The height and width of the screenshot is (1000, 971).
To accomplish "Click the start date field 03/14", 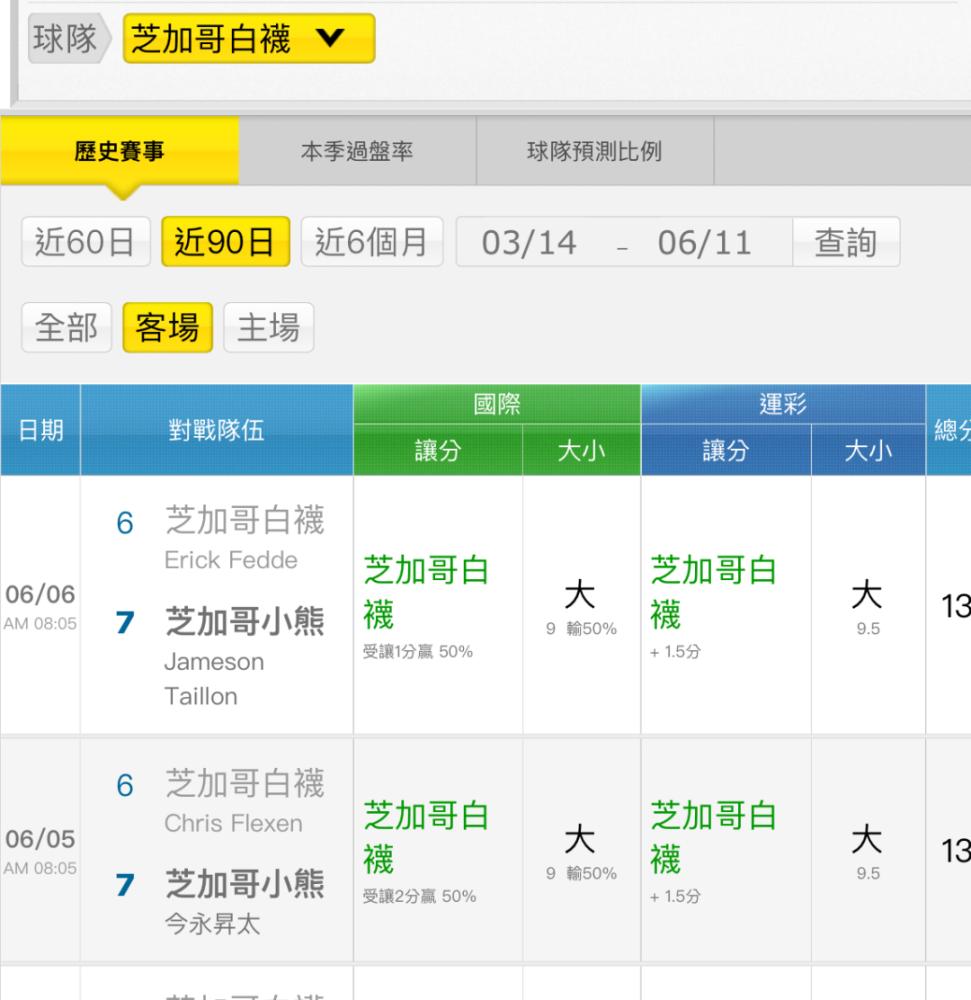I will click(529, 242).
